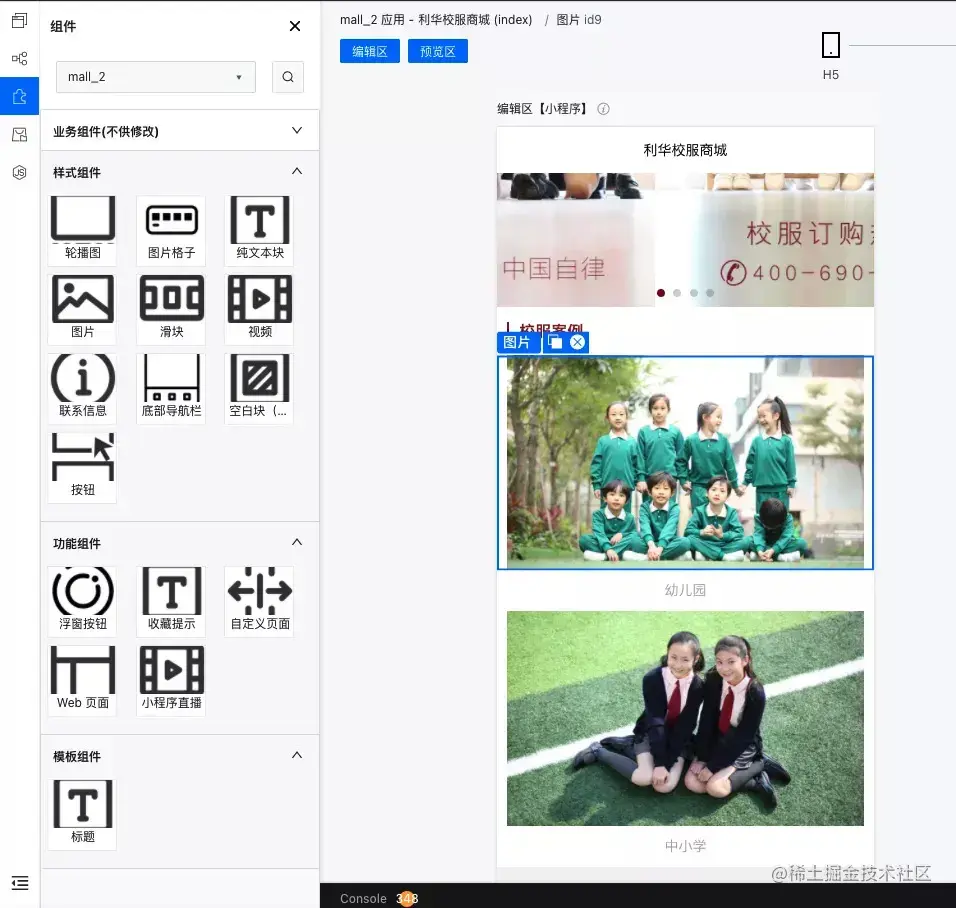
Task: Open the mall_2 dropdown
Action: click(x=155, y=77)
